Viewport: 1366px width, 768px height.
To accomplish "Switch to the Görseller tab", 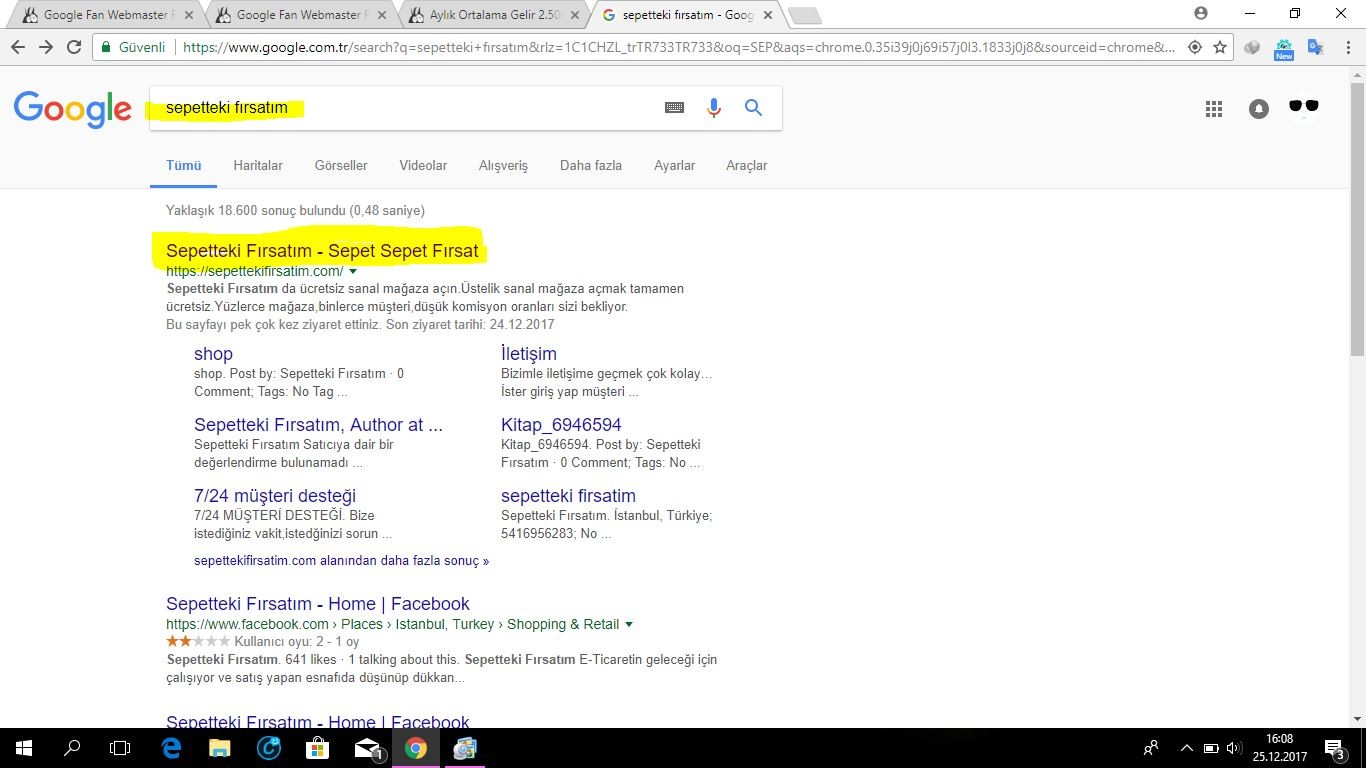I will click(341, 166).
